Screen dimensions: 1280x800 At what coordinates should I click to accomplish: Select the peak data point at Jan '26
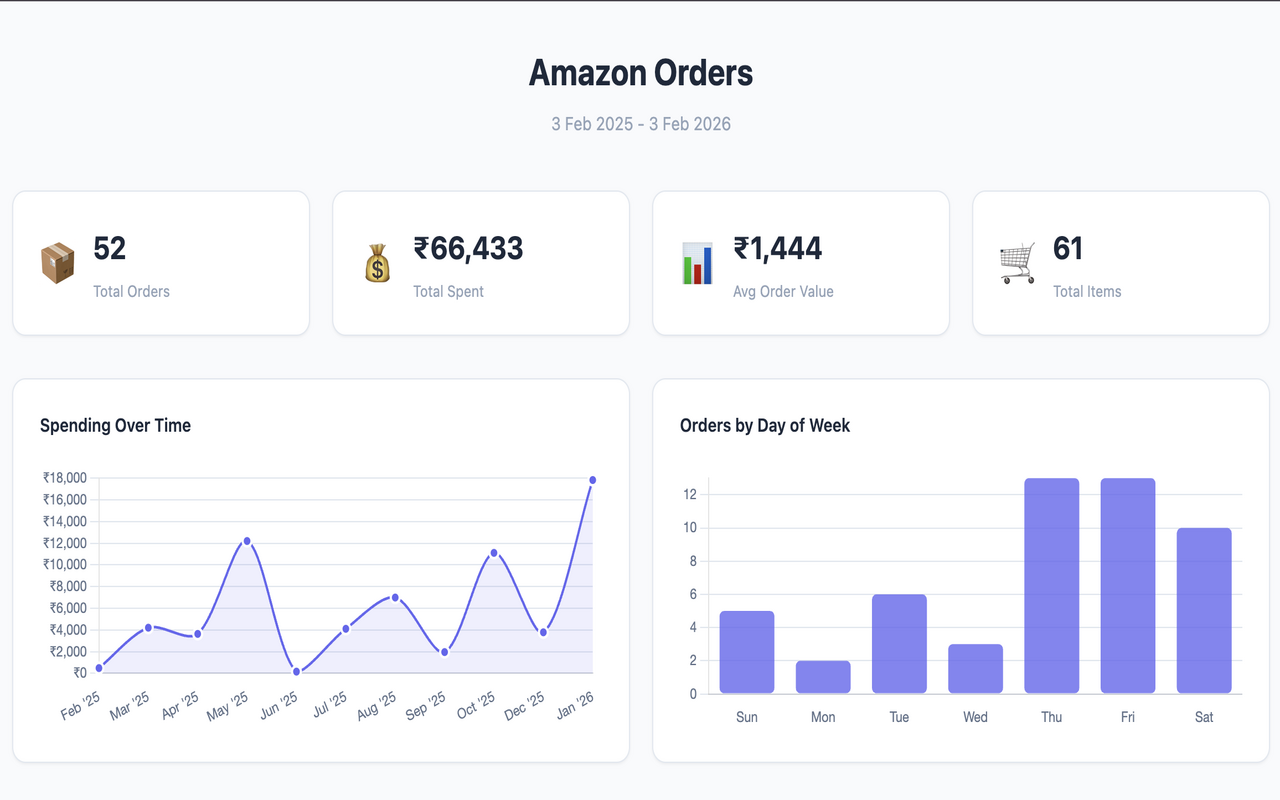pyautogui.click(x=592, y=479)
